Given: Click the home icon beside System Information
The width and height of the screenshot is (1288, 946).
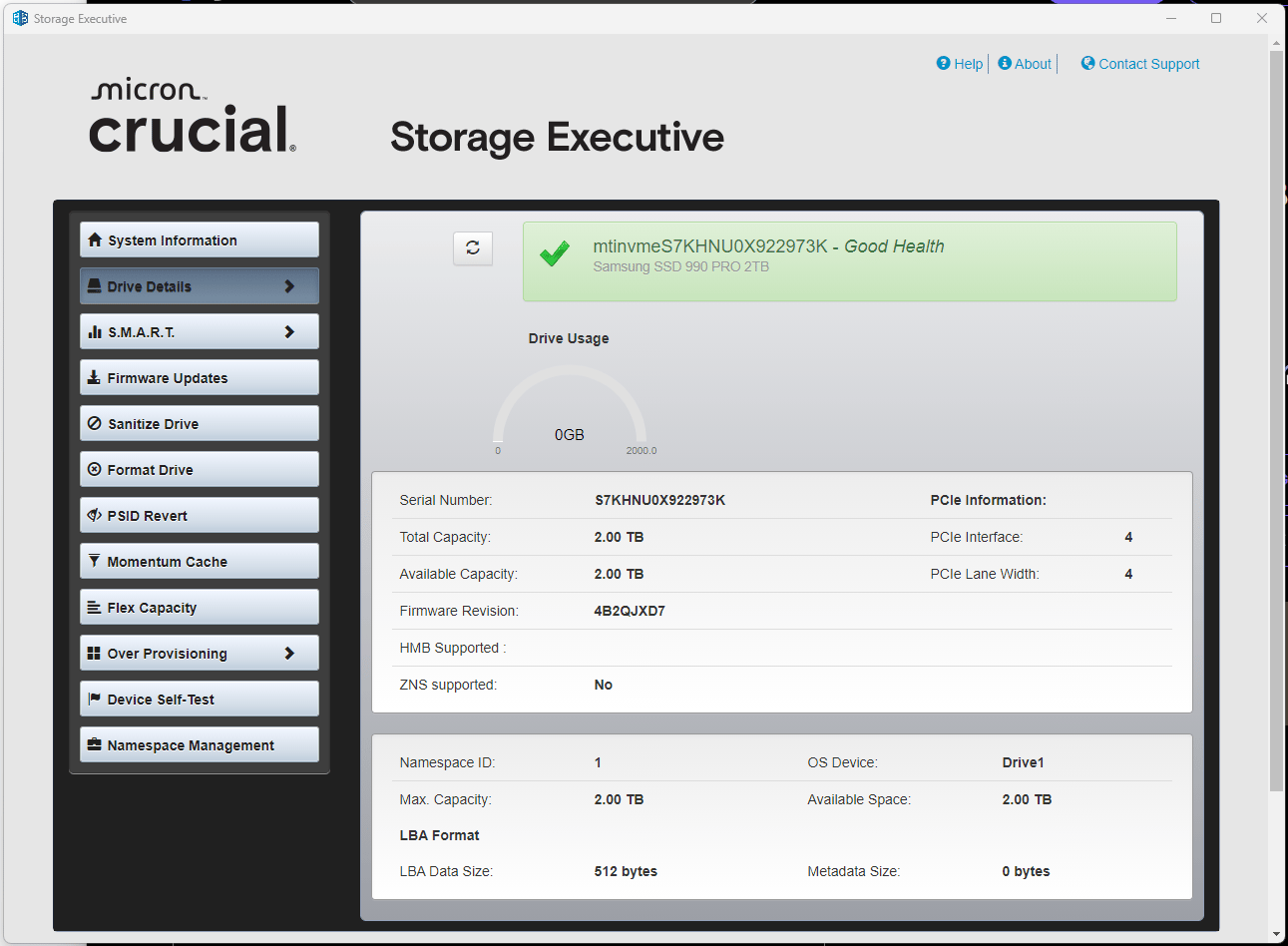Looking at the screenshot, I should 95,239.
